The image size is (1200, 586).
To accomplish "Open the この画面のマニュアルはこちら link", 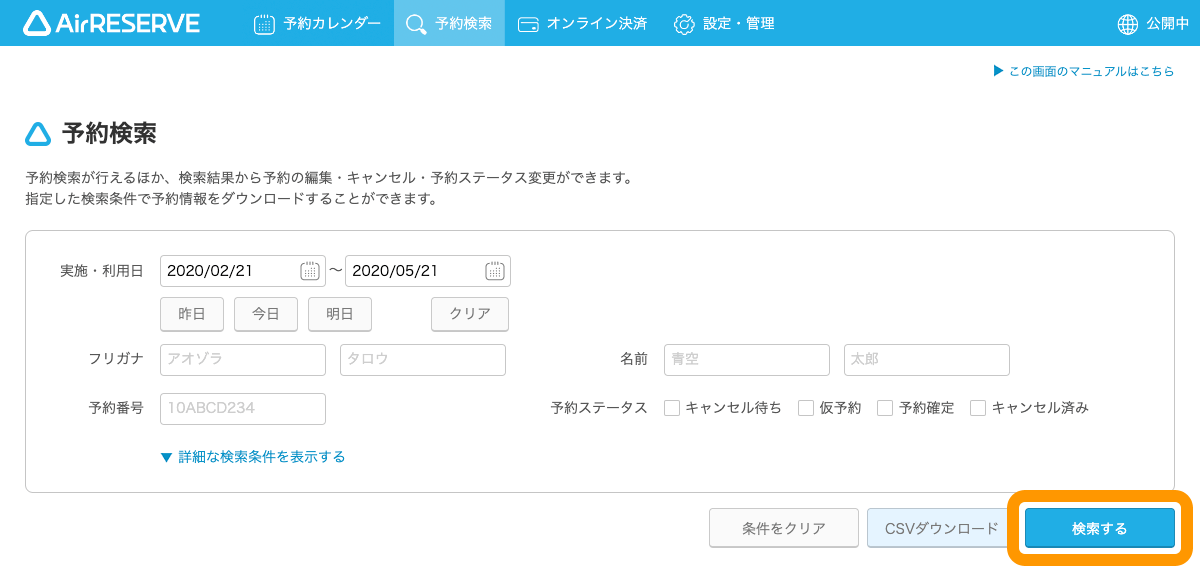I will [1084, 71].
